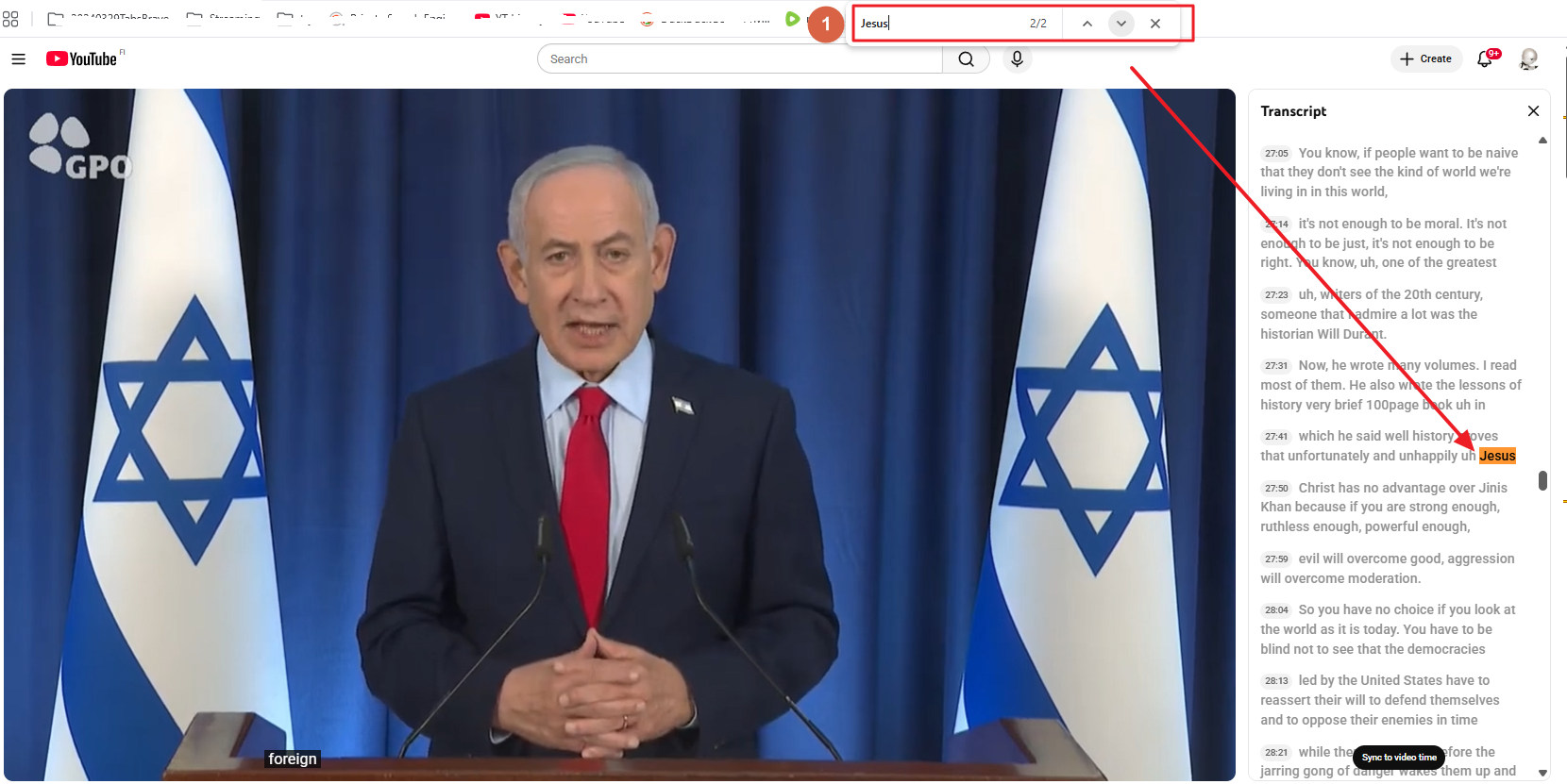
Task: Click the find-in-page field containing Jesus
Action: (x=939, y=24)
